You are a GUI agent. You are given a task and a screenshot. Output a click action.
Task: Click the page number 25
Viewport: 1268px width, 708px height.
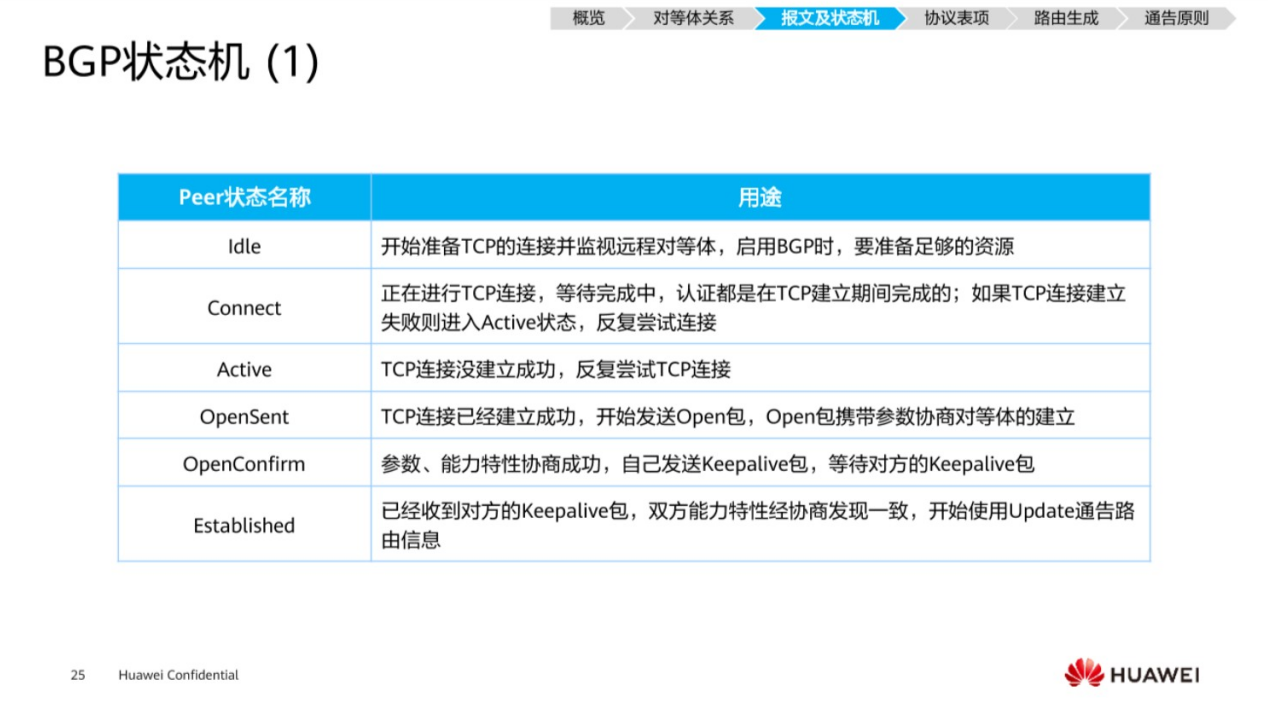click(78, 675)
